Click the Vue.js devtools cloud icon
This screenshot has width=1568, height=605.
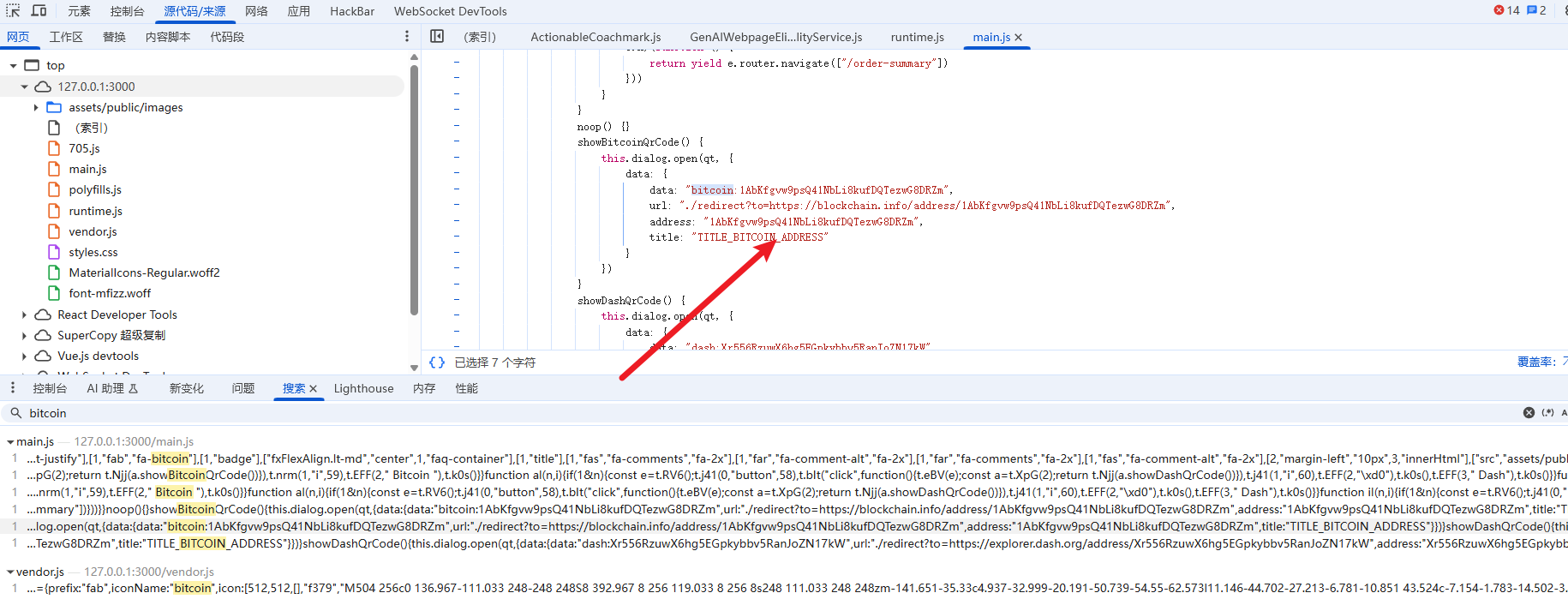pyautogui.click(x=43, y=356)
